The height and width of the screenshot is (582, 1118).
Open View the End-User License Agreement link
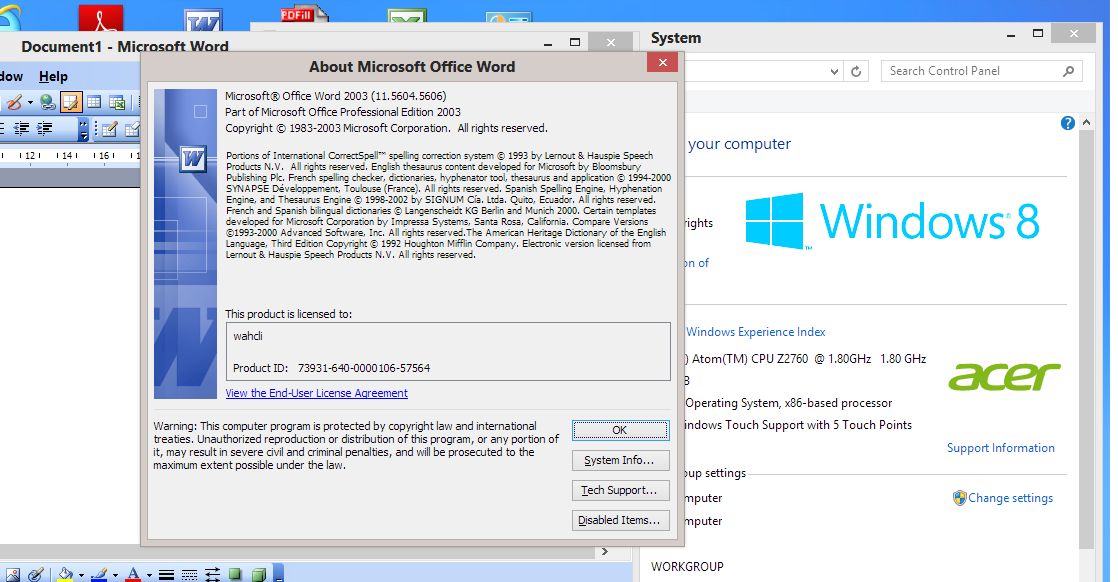click(317, 393)
